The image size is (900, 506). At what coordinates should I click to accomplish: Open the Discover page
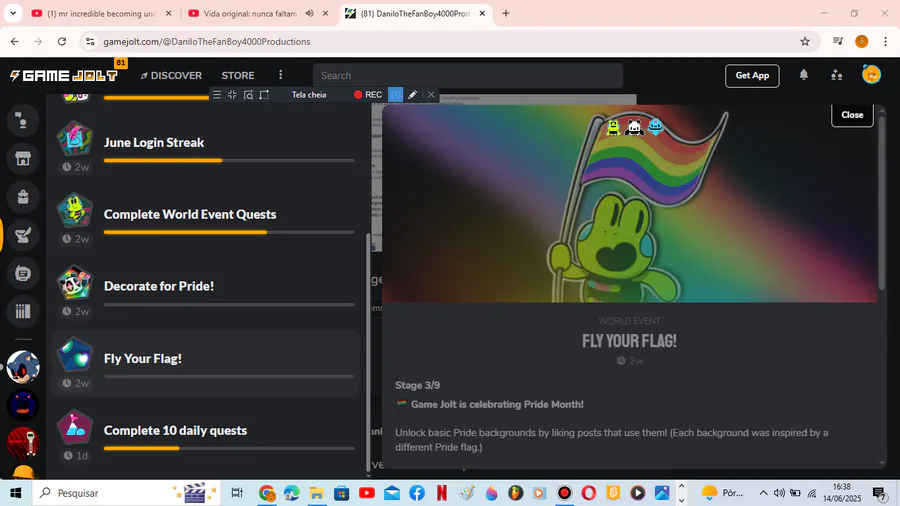[171, 75]
